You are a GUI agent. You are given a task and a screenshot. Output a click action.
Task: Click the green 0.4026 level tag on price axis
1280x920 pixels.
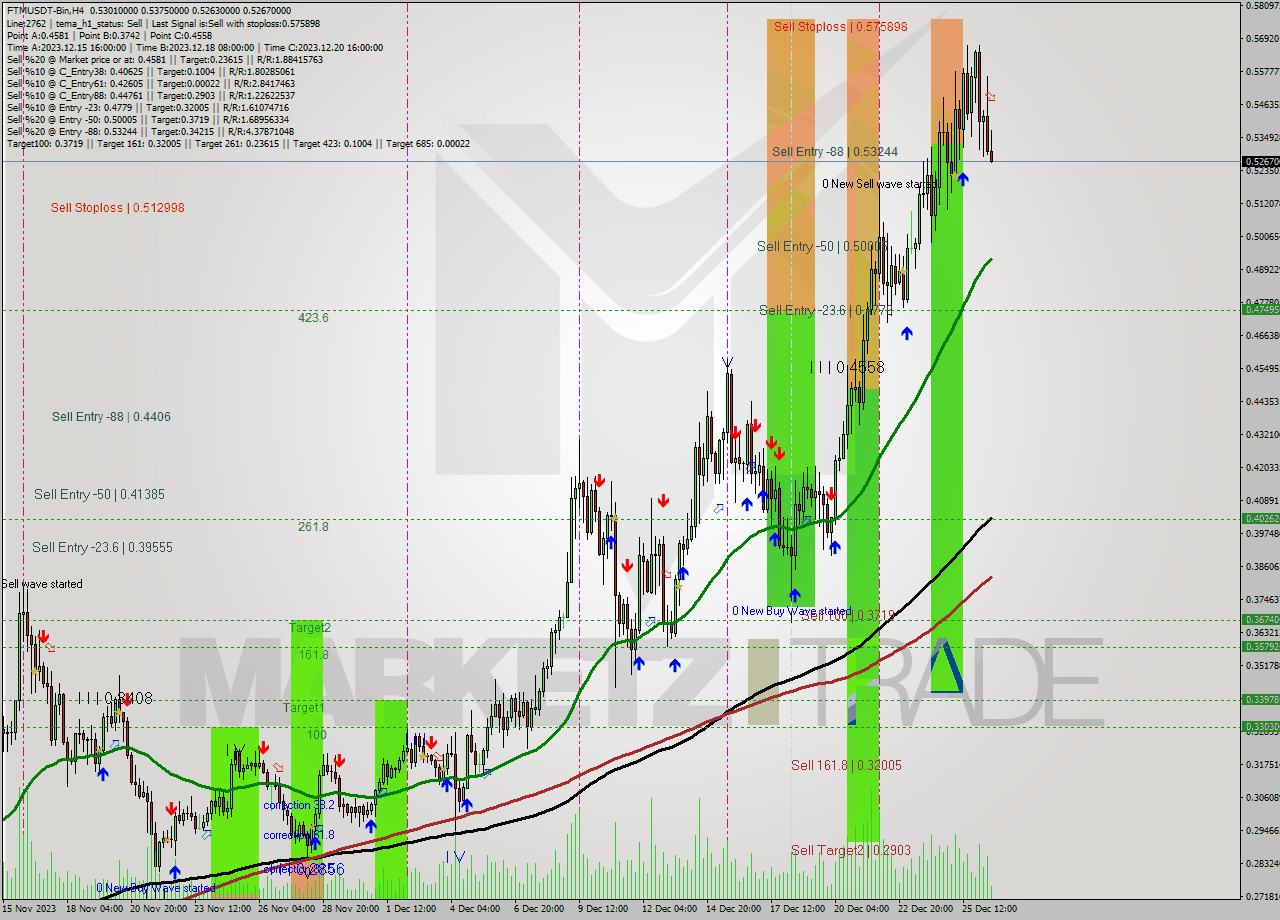[1261, 518]
